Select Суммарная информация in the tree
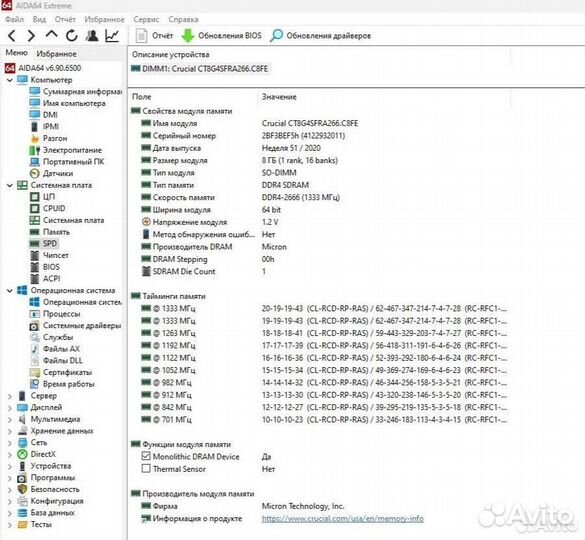Image resolution: width=585 pixels, height=540 pixels. [76, 91]
